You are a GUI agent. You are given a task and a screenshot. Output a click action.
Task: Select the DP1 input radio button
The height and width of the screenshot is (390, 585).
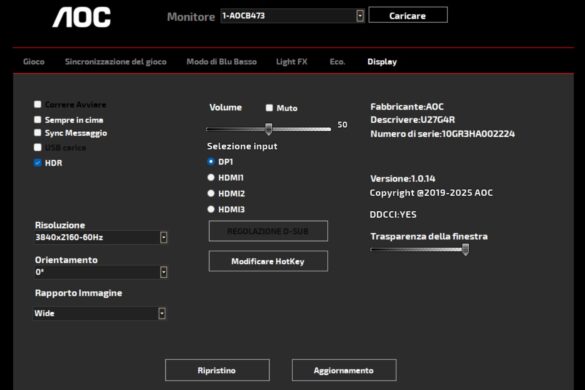pyautogui.click(x=211, y=162)
